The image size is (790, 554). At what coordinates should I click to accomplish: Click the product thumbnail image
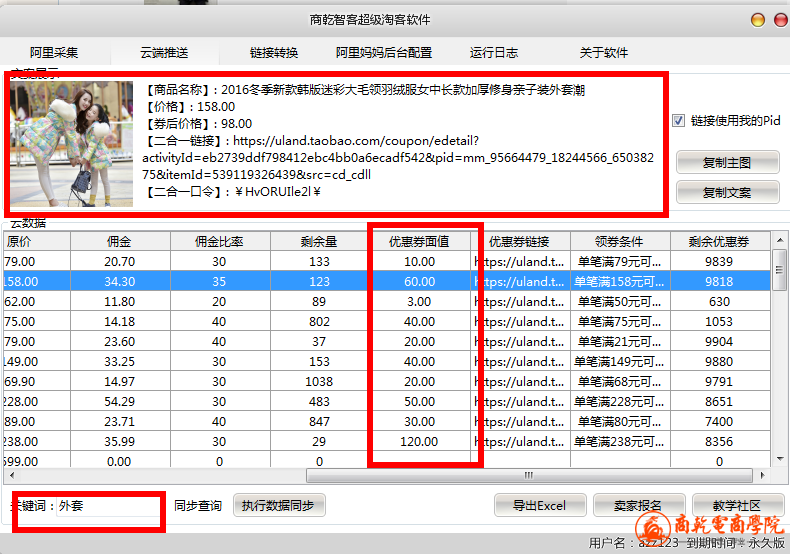(x=72, y=144)
